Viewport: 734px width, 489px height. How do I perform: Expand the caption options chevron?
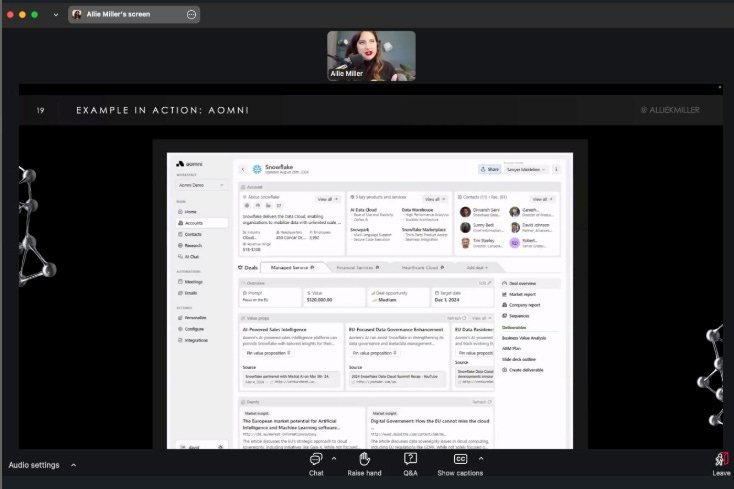point(481,459)
